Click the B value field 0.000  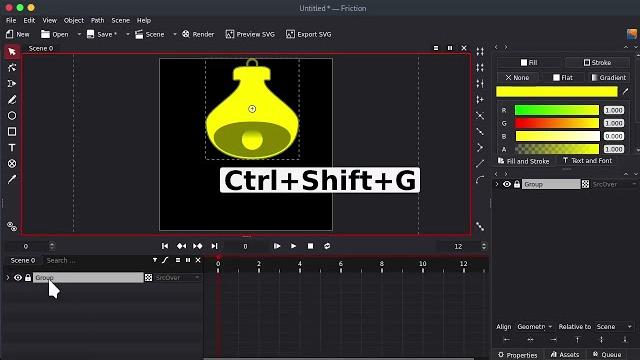pos(613,136)
